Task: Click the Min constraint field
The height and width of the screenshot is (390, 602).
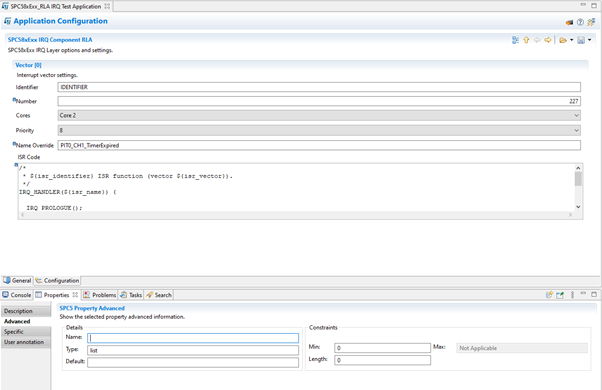Action: (x=382, y=348)
